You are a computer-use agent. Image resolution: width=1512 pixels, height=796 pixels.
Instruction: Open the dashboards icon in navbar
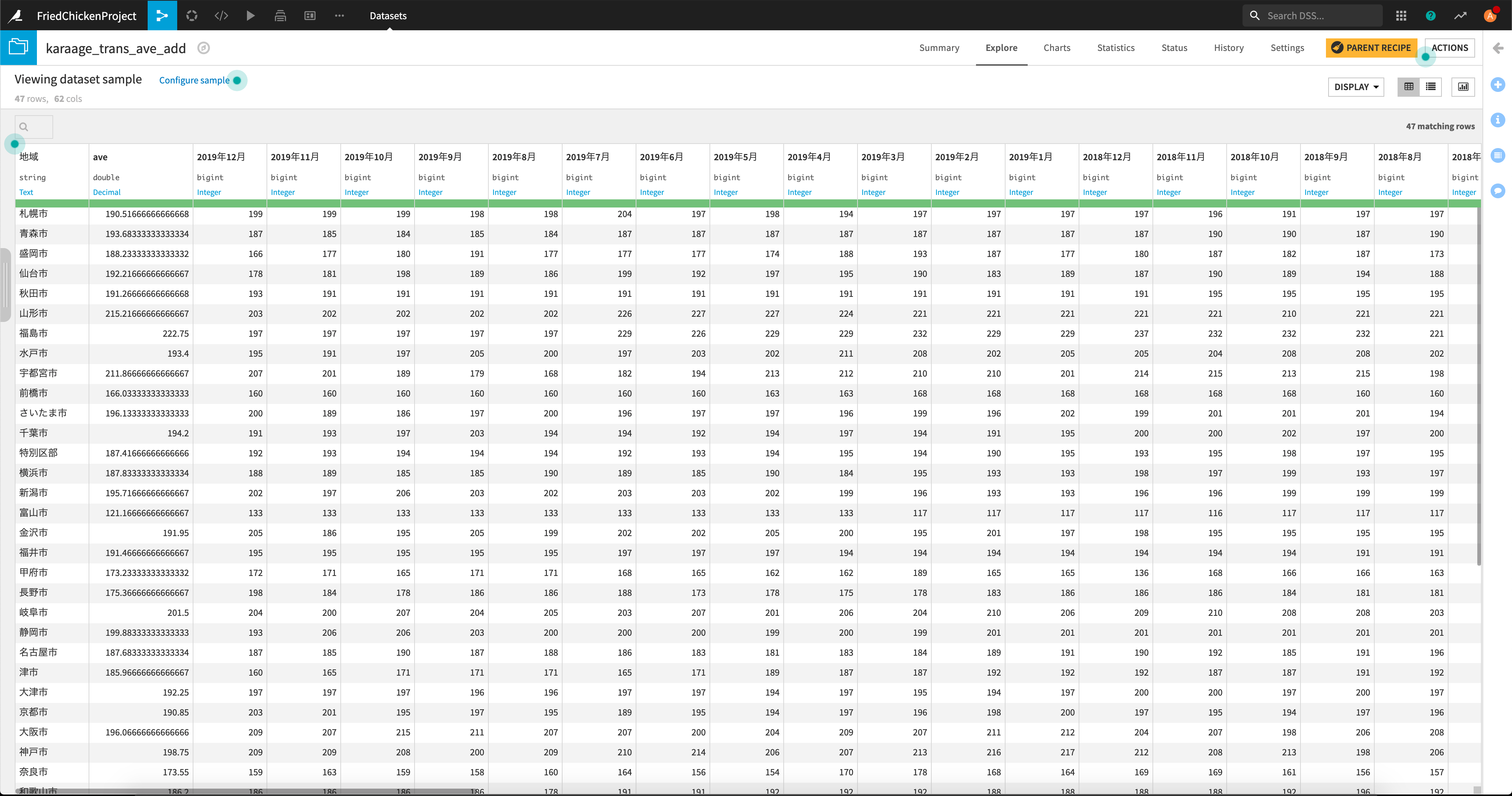pyautogui.click(x=310, y=16)
